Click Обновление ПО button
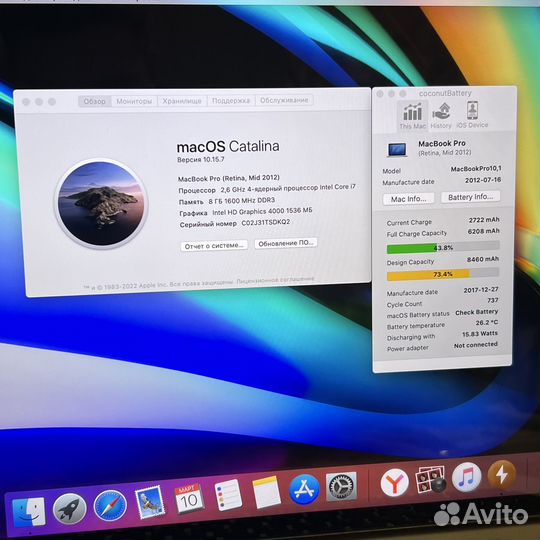The height and width of the screenshot is (540, 540). coord(285,243)
